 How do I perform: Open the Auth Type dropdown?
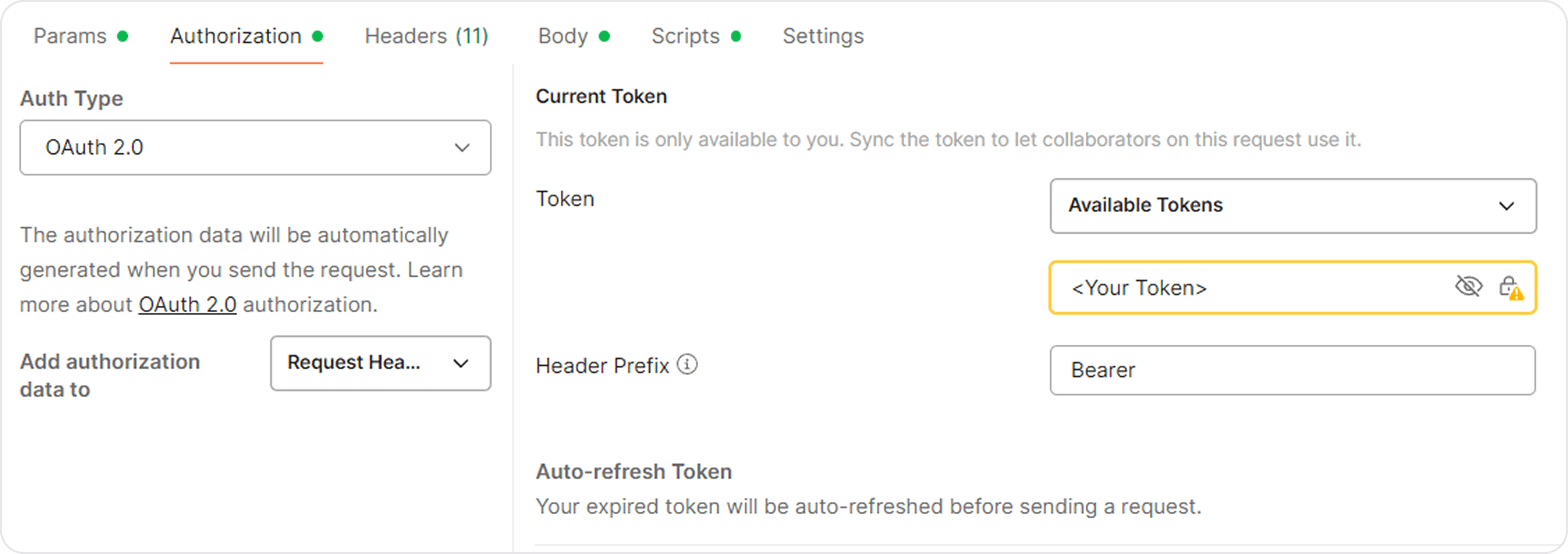tap(255, 148)
